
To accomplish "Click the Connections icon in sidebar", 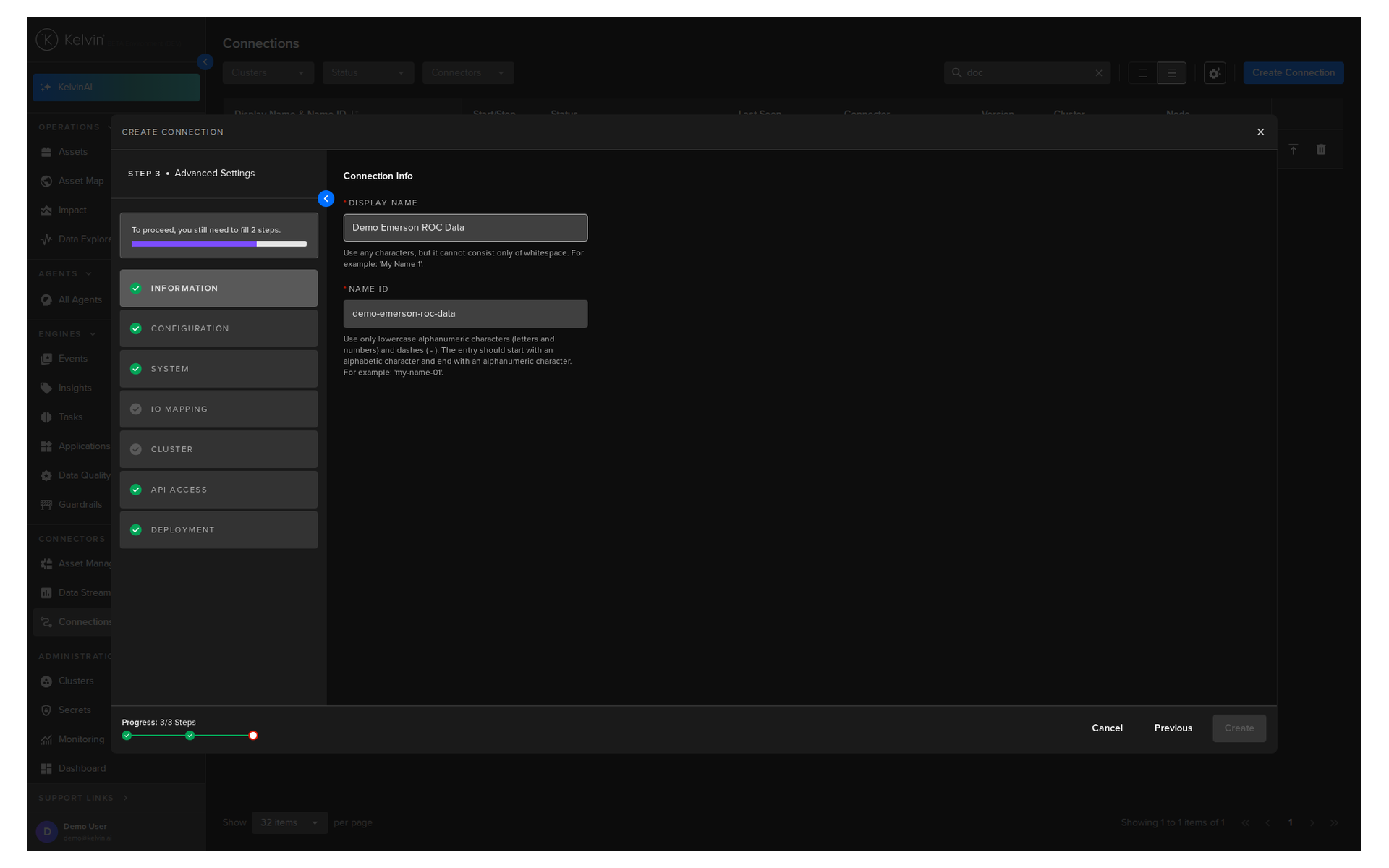I will [46, 621].
